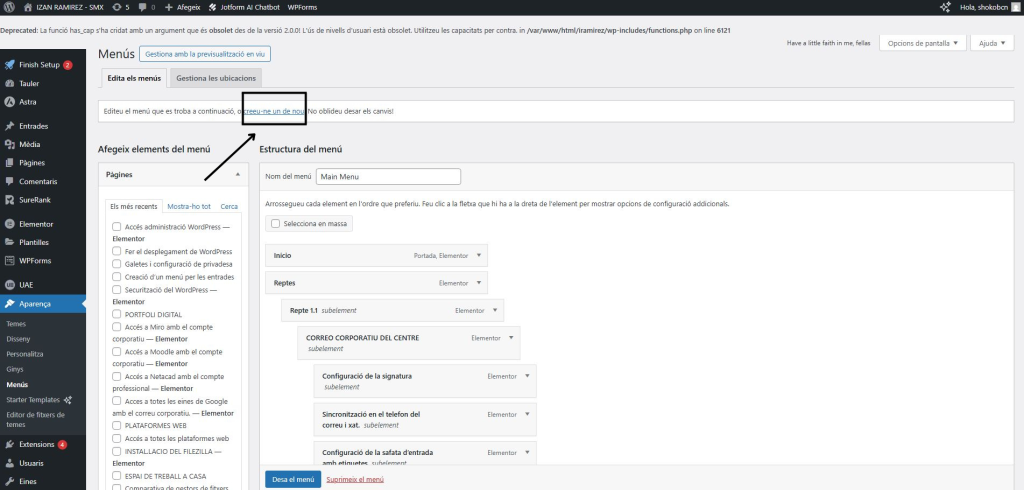Click the Extensions plugin icon
The image size is (1024, 490).
pyautogui.click(x=9, y=444)
